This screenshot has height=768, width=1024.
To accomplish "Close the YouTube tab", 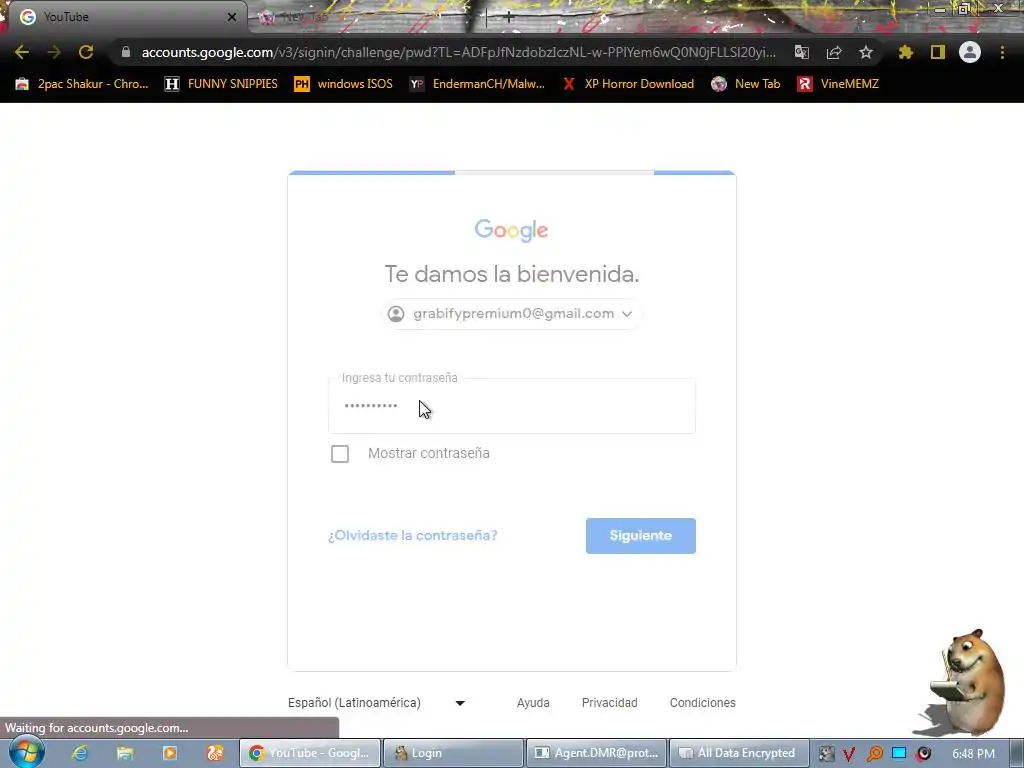I will [x=232, y=17].
